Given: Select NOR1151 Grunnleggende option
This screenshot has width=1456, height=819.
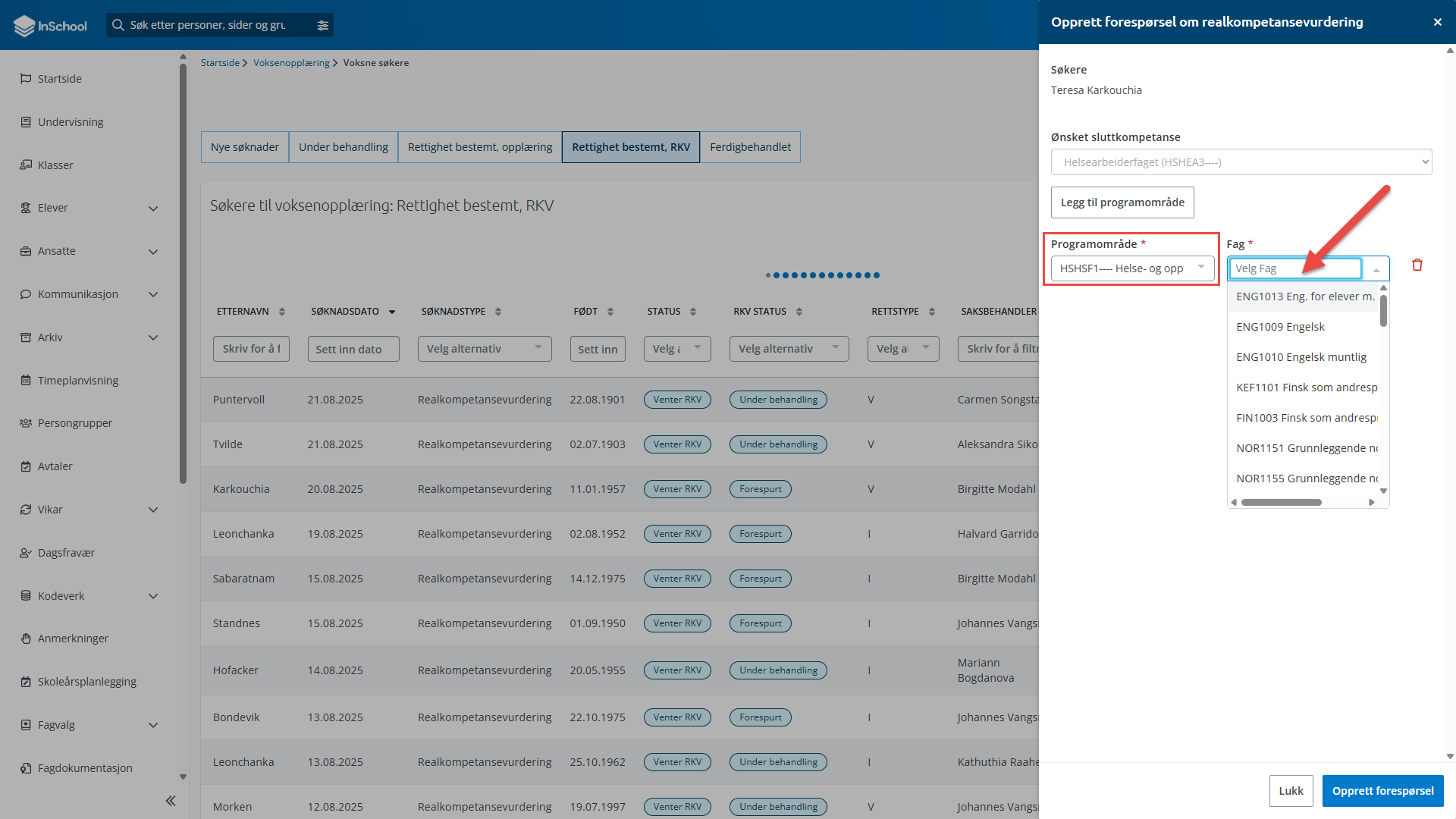Looking at the screenshot, I should pos(1303,448).
